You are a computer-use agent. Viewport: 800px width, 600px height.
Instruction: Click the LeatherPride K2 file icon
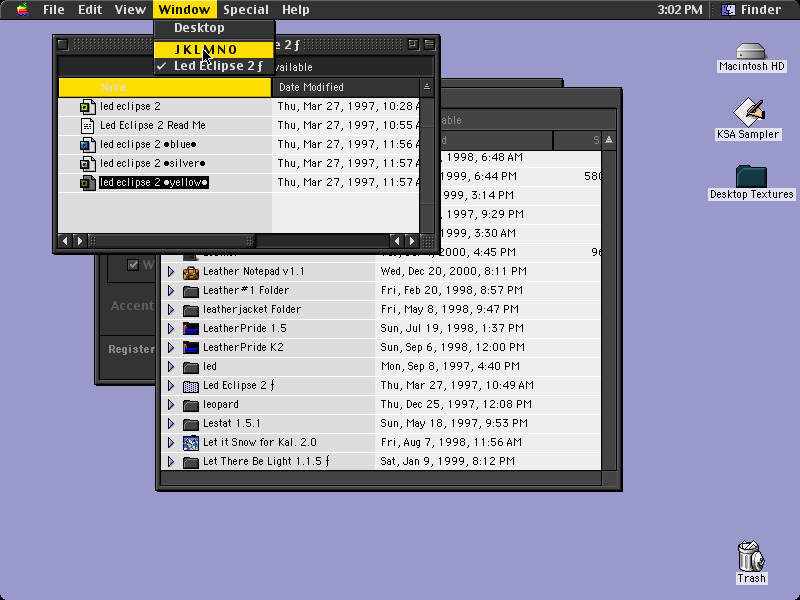tap(191, 347)
